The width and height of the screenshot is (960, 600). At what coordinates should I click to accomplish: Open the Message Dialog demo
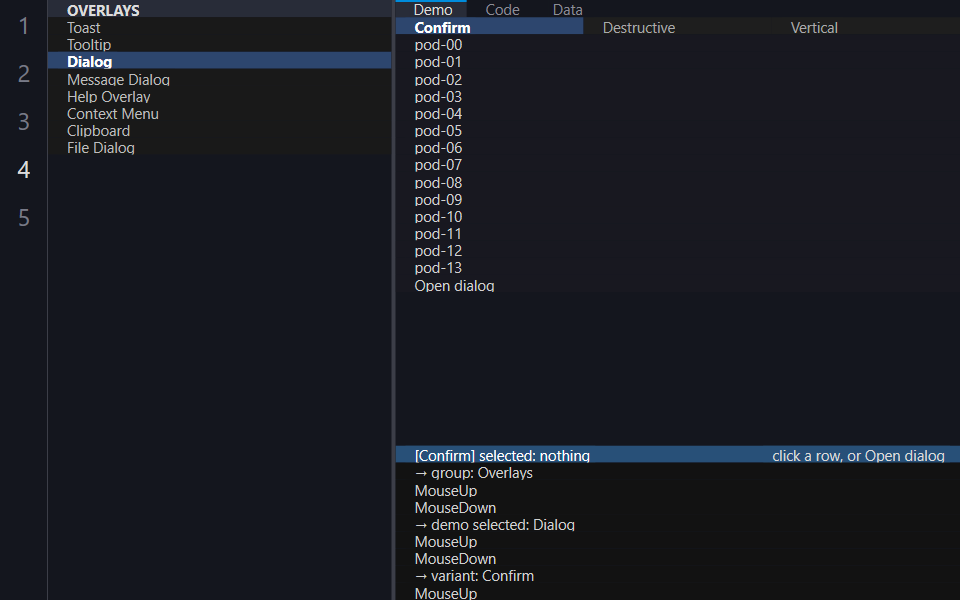pos(219,80)
